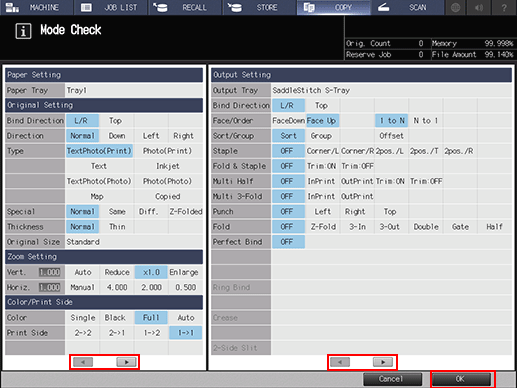This screenshot has width=517, height=388.
Task: Select Enlarge zoom option
Action: coord(184,272)
